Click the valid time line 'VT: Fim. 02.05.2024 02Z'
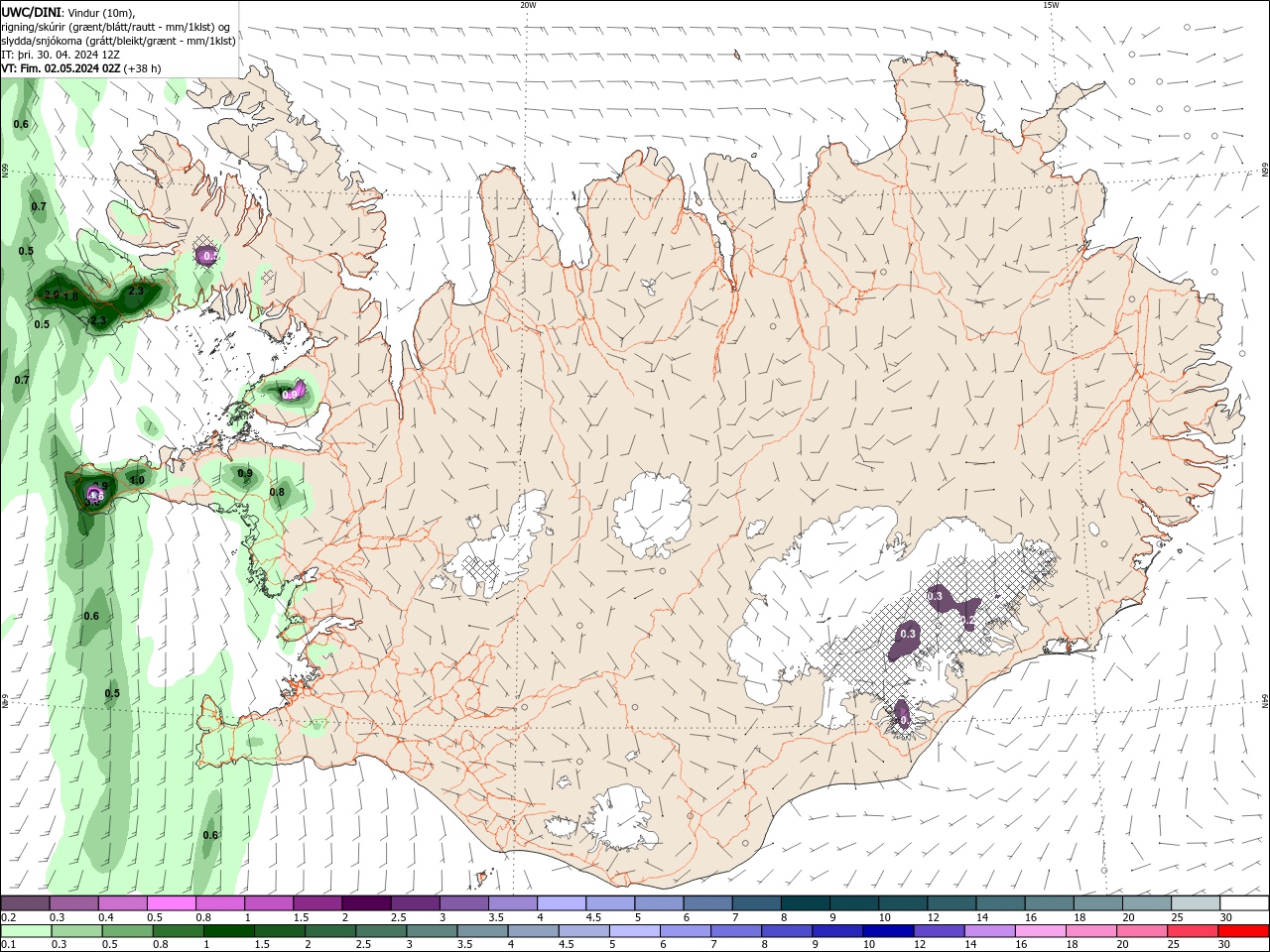This screenshot has height=952, width=1270. [x=62, y=68]
